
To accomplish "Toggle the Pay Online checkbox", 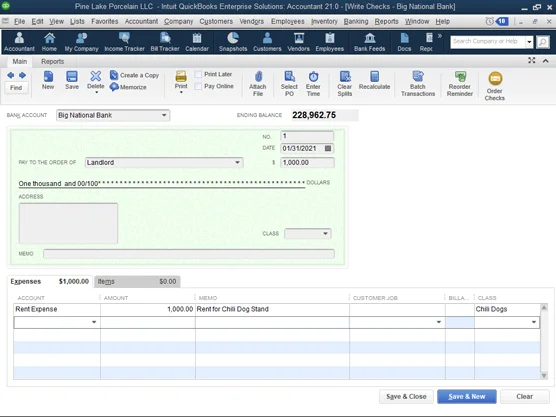I will pos(198,86).
